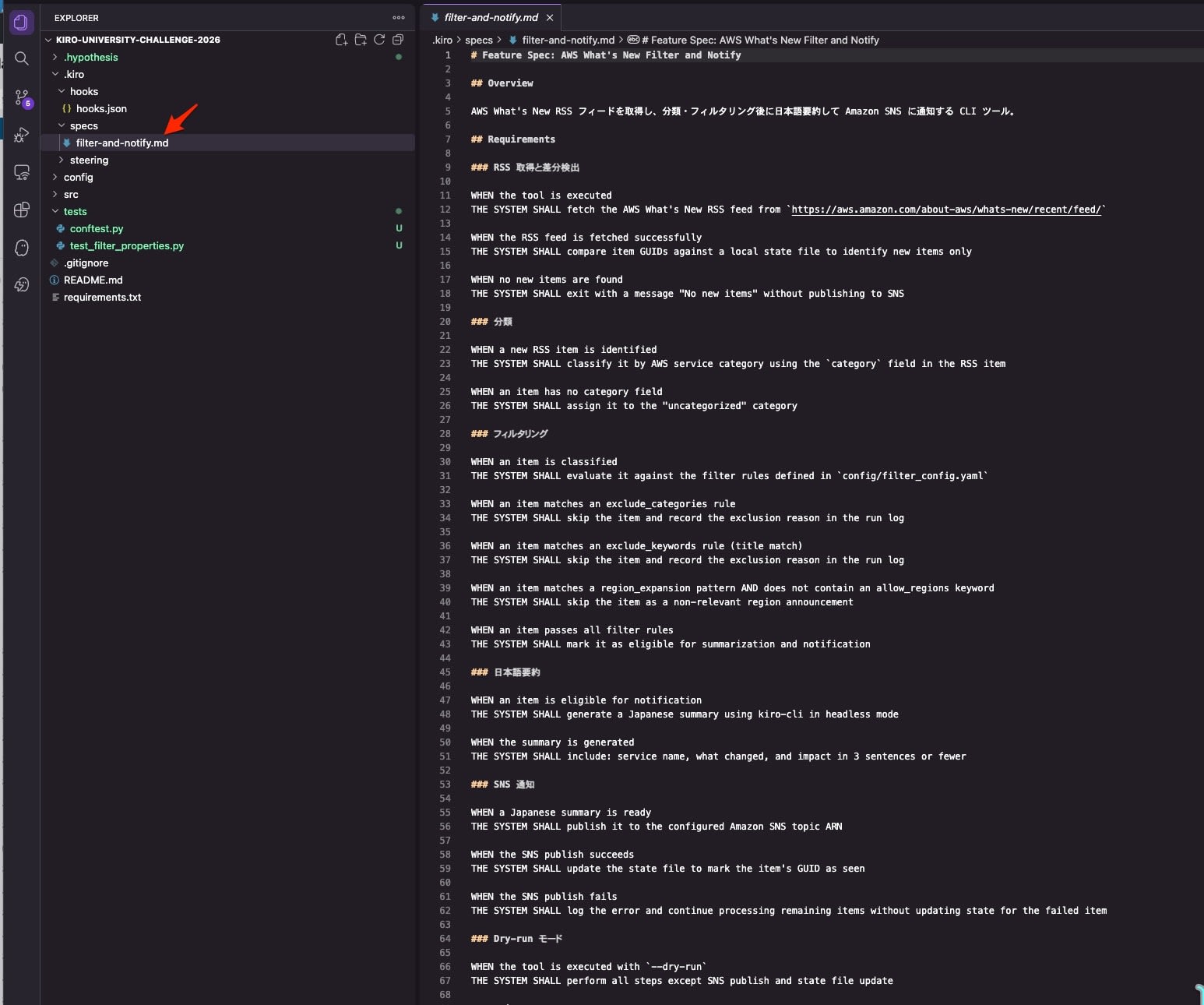Image resolution: width=1204 pixels, height=1005 pixels.
Task: Open the Search view icon
Action: [21, 58]
